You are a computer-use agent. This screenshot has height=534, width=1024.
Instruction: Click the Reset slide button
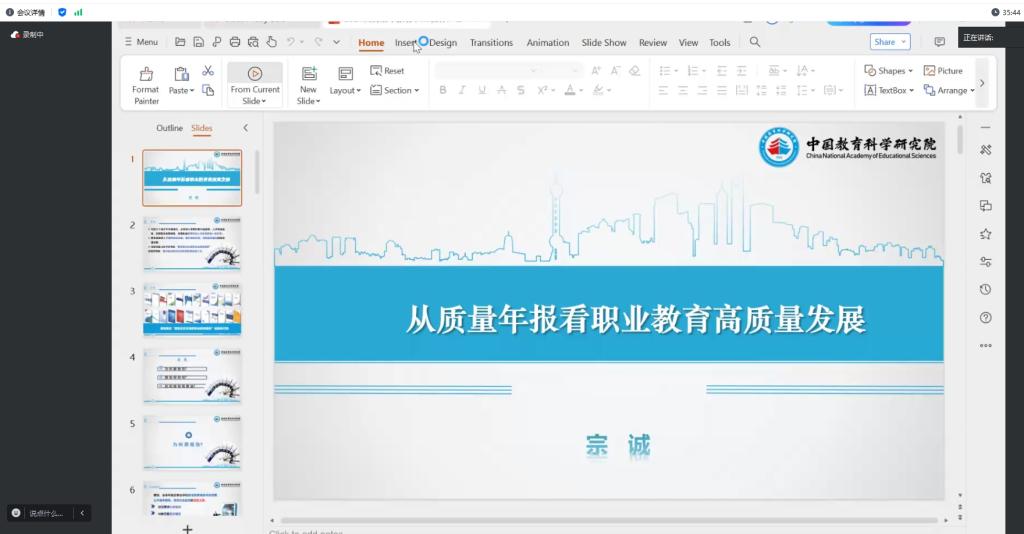point(387,71)
